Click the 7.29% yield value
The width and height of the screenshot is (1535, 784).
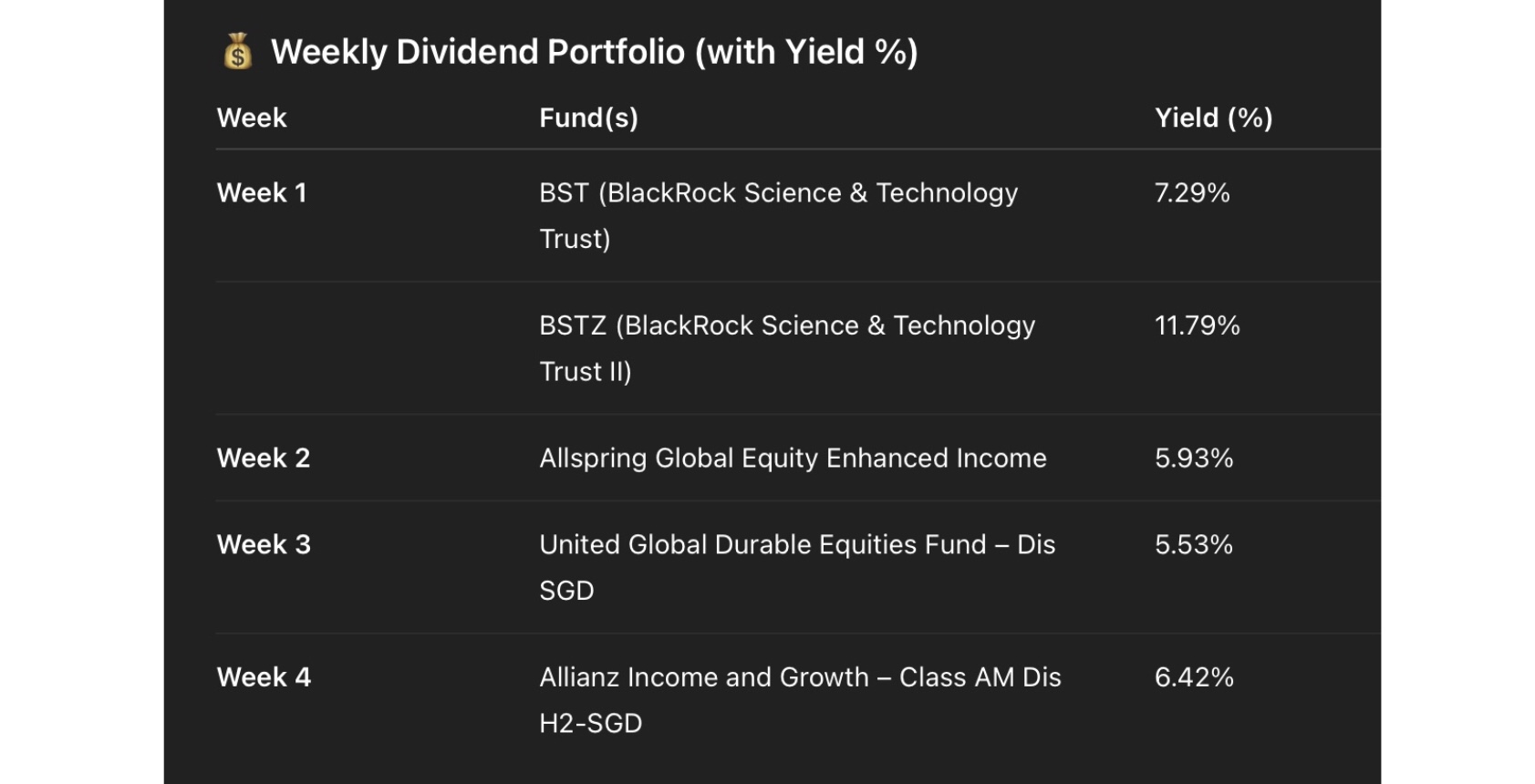[1192, 193]
